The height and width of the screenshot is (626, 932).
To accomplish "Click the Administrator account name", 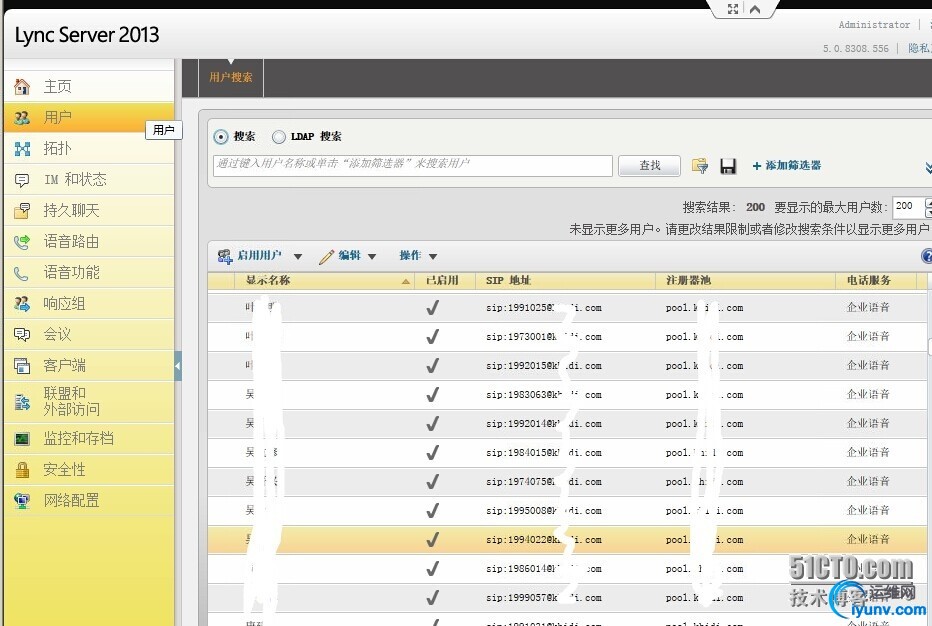I will pos(874,25).
